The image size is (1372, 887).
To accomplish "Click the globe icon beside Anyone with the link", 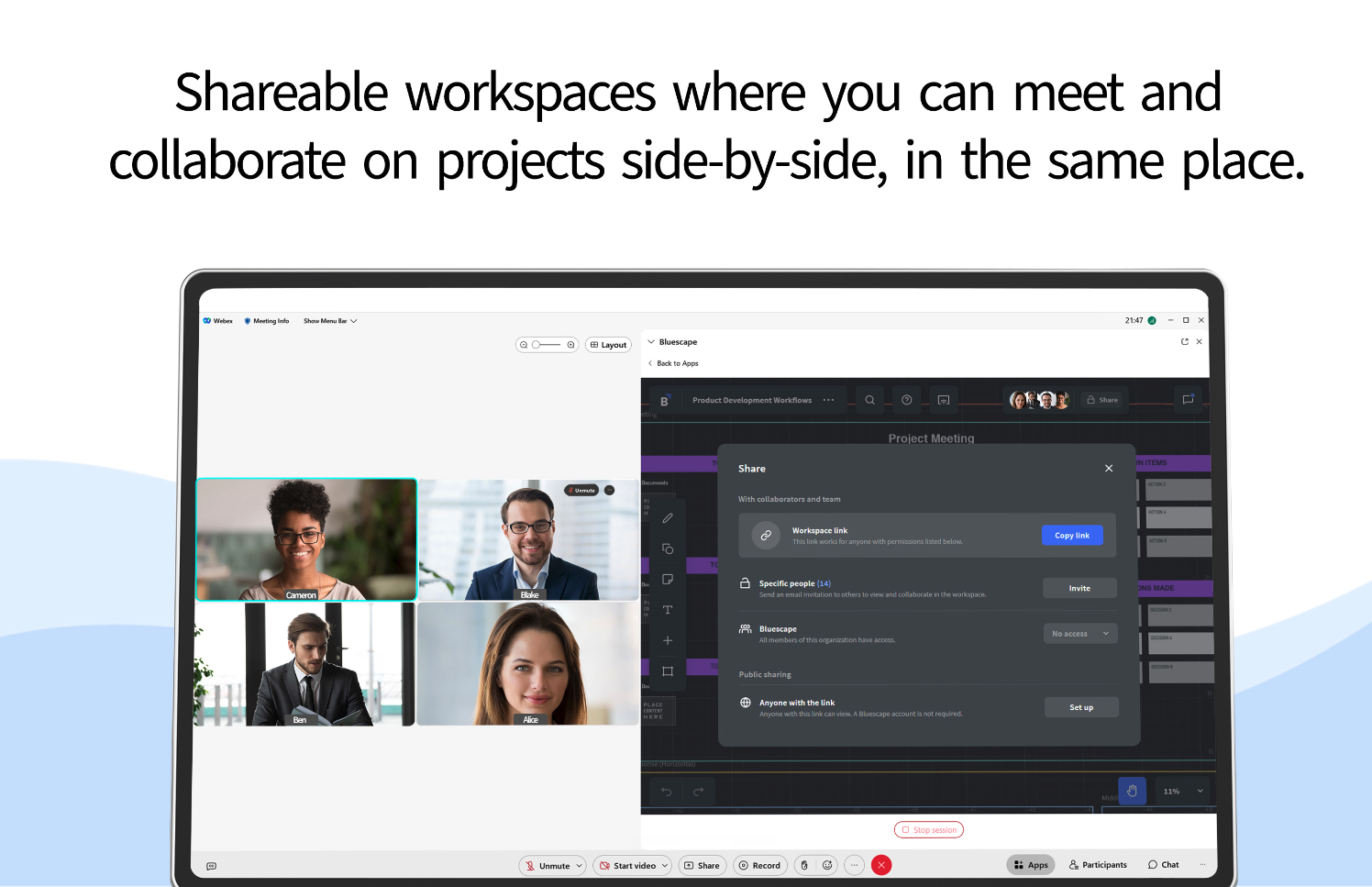I will [x=746, y=703].
